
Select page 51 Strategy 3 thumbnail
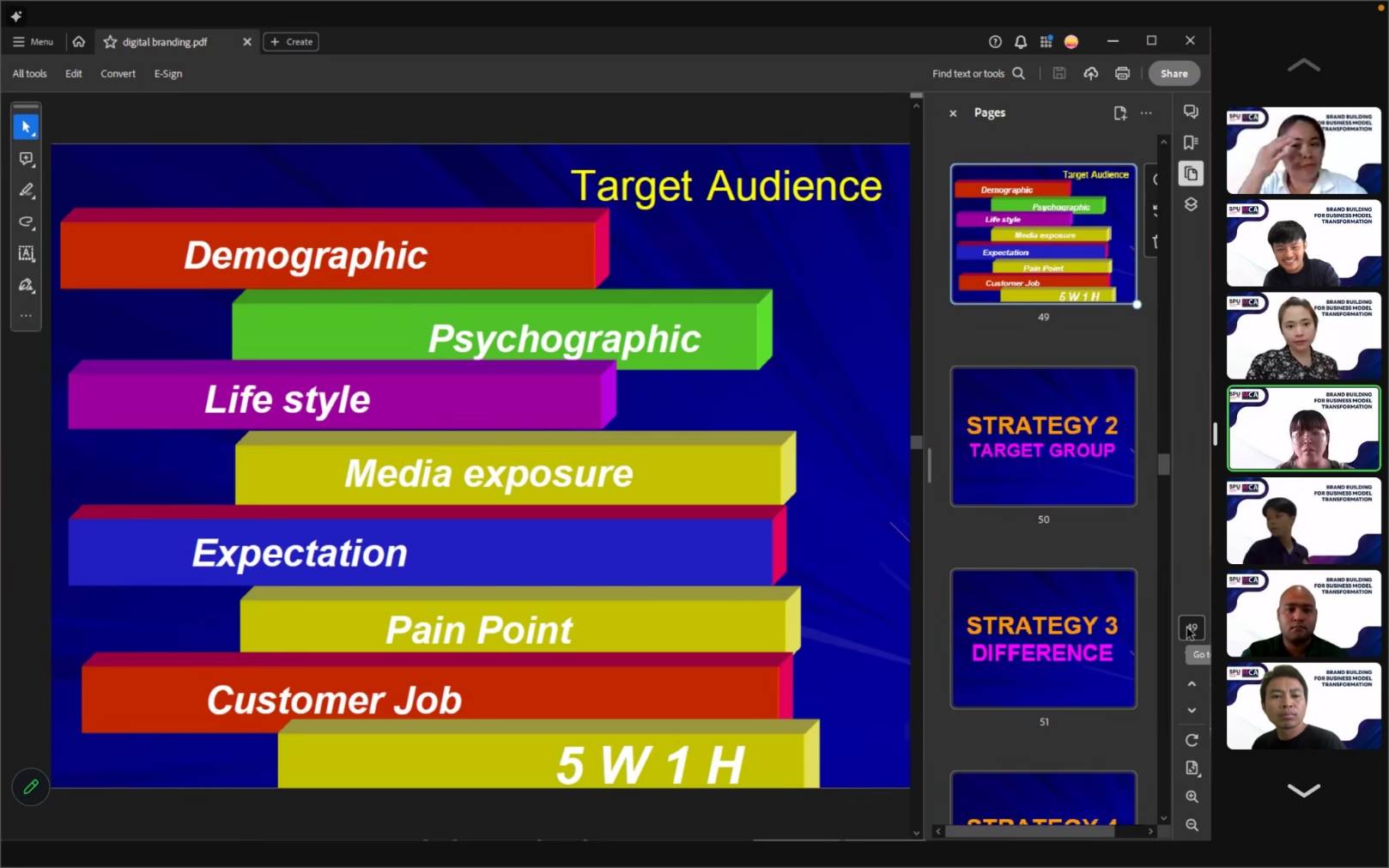tap(1044, 639)
